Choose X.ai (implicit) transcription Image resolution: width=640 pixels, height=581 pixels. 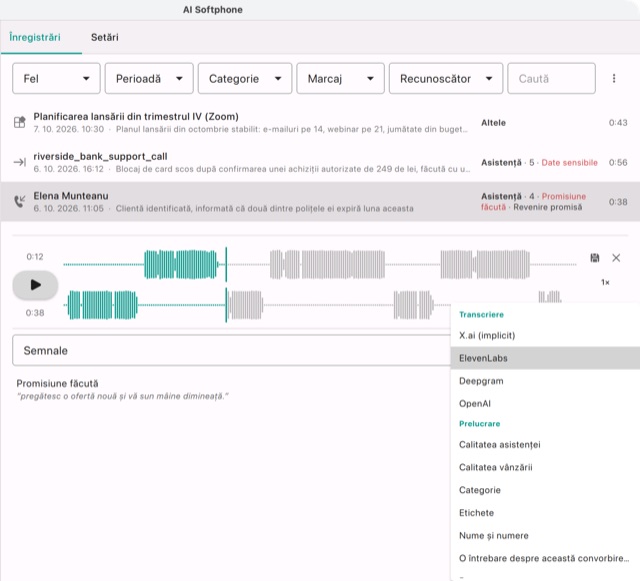545,335
